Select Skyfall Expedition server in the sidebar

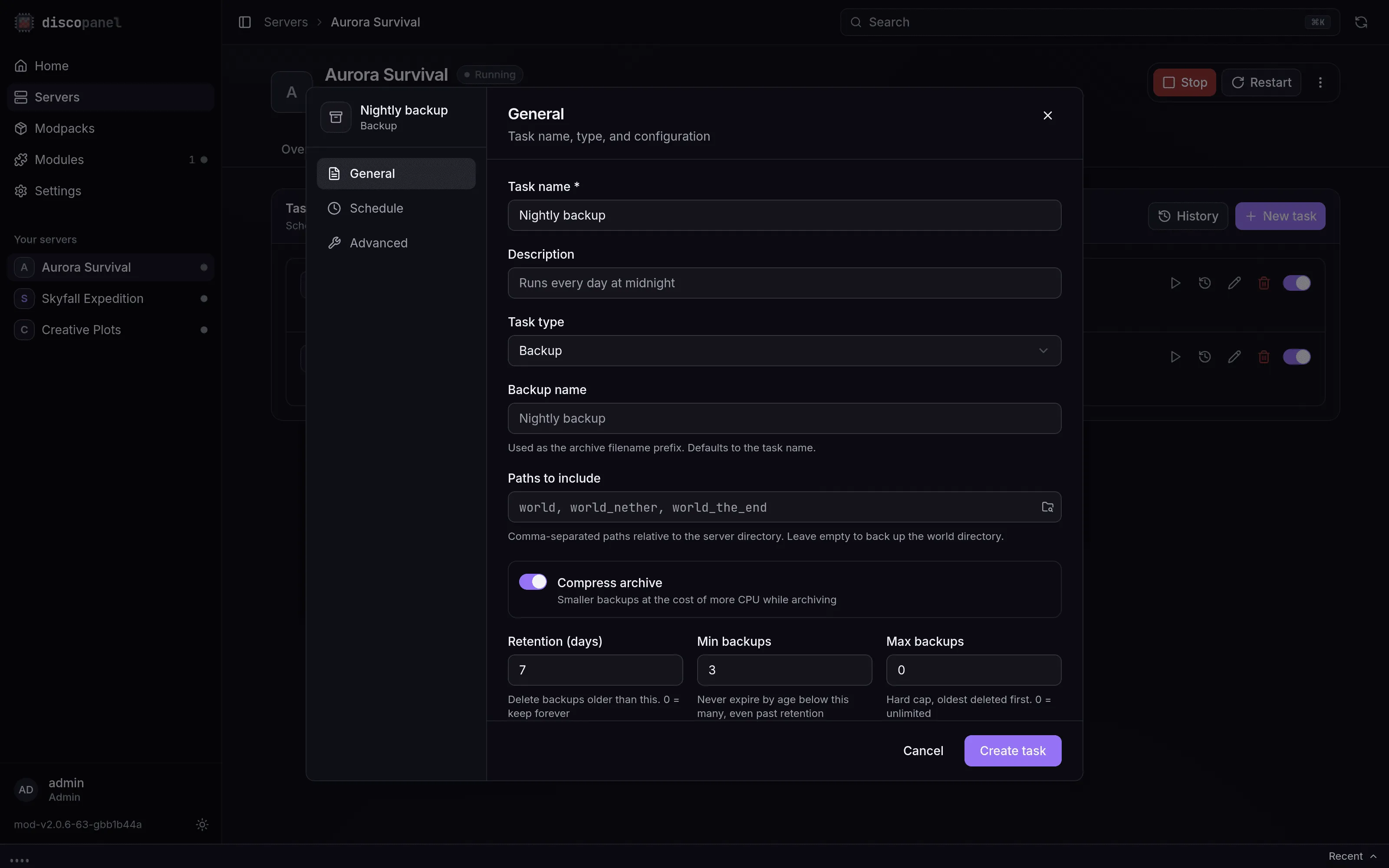coord(111,299)
